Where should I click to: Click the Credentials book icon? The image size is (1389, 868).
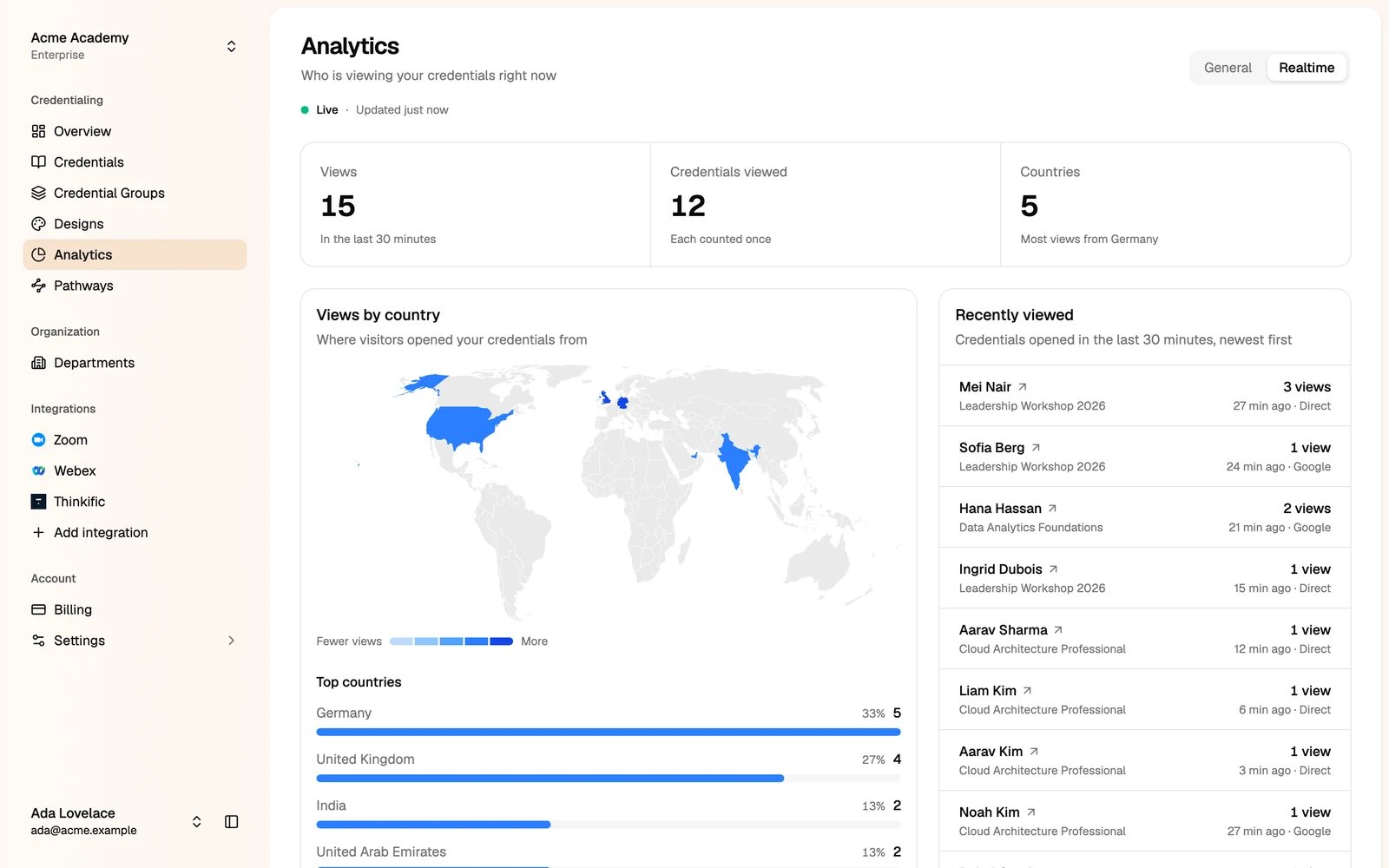point(38,162)
